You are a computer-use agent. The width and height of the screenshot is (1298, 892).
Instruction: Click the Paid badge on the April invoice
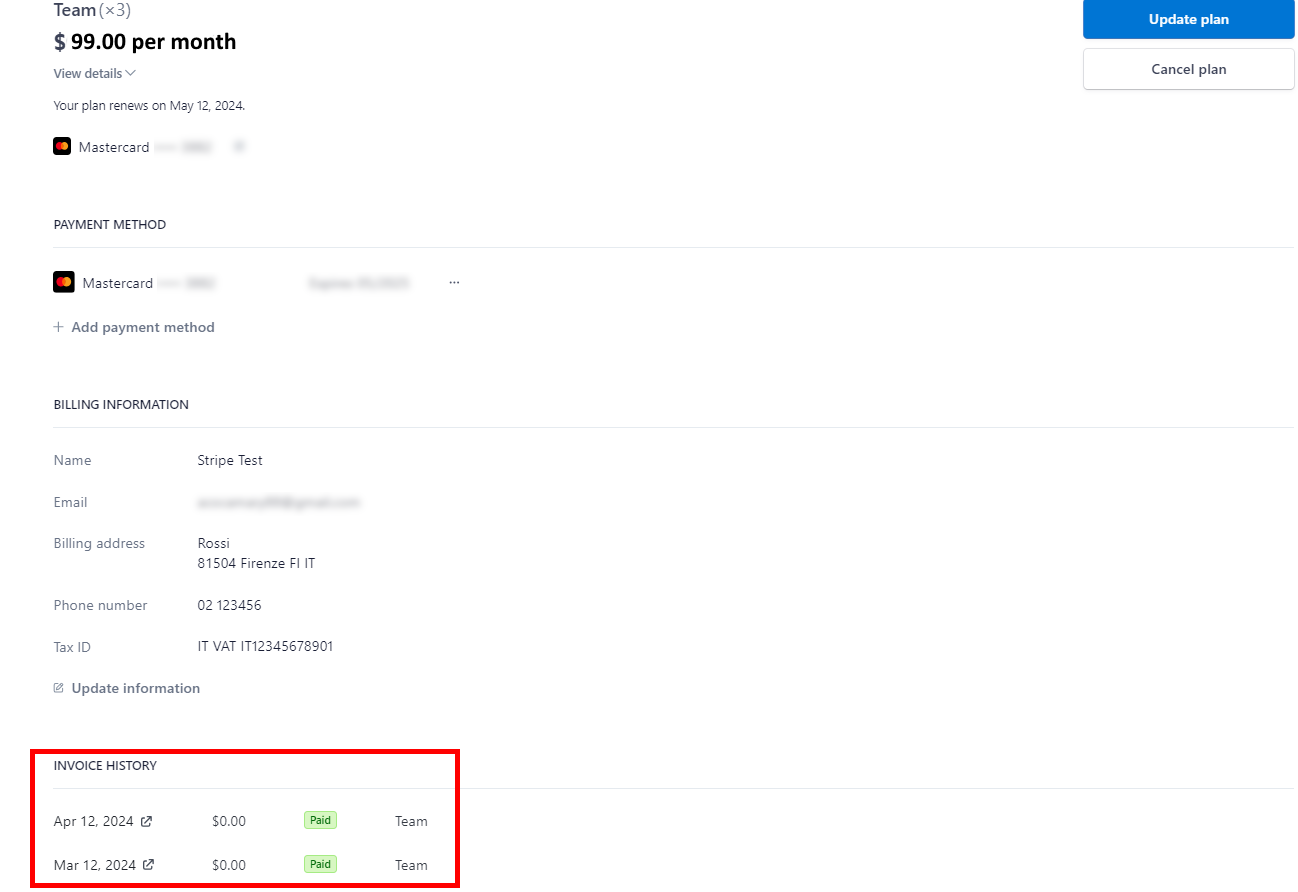(320, 821)
